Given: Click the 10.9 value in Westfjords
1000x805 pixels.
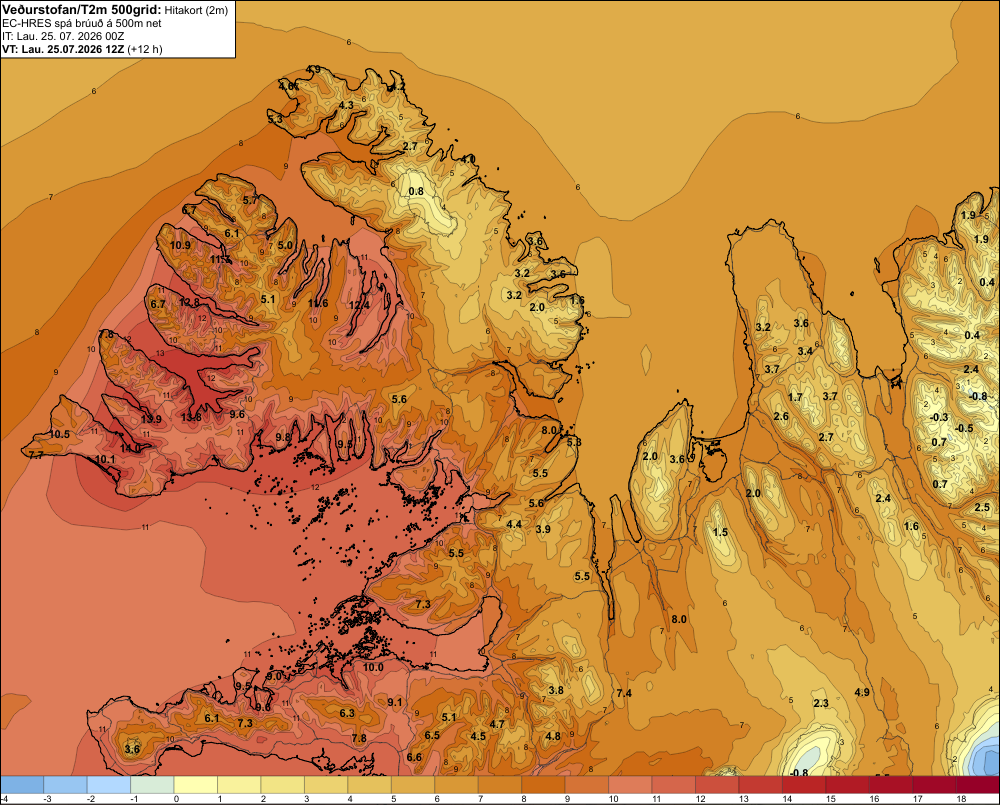Looking at the screenshot, I should pos(180,245).
